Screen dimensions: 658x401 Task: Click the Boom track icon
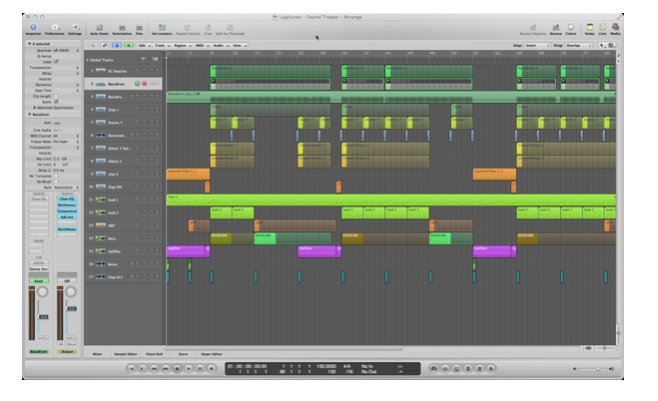pyautogui.click(x=100, y=264)
